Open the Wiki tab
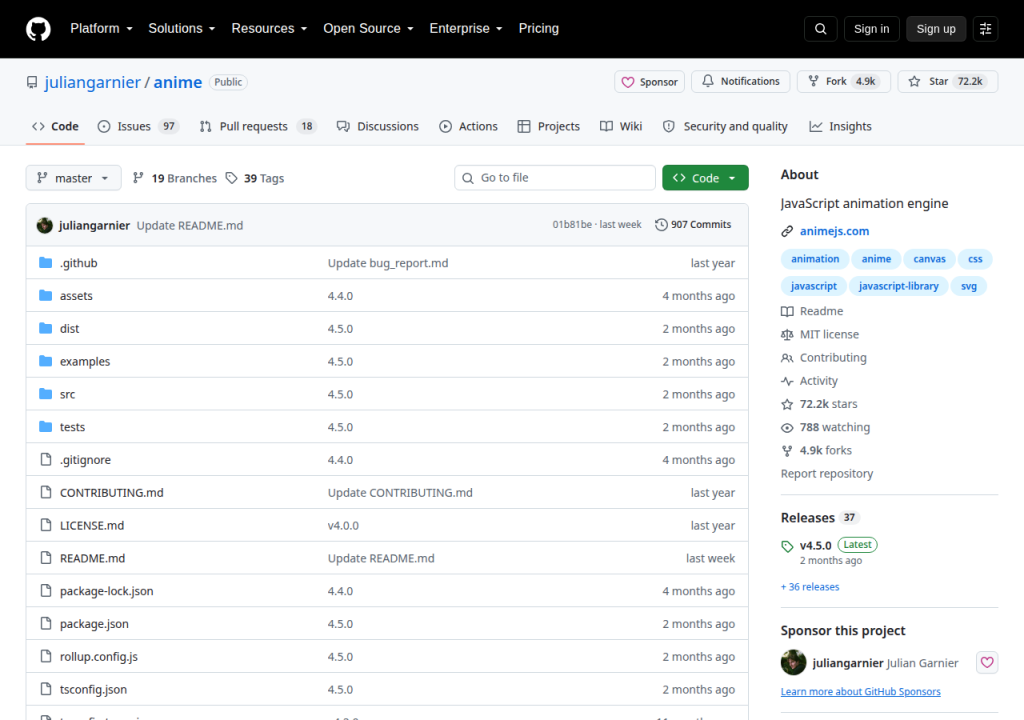This screenshot has width=1024, height=720. pos(621,127)
